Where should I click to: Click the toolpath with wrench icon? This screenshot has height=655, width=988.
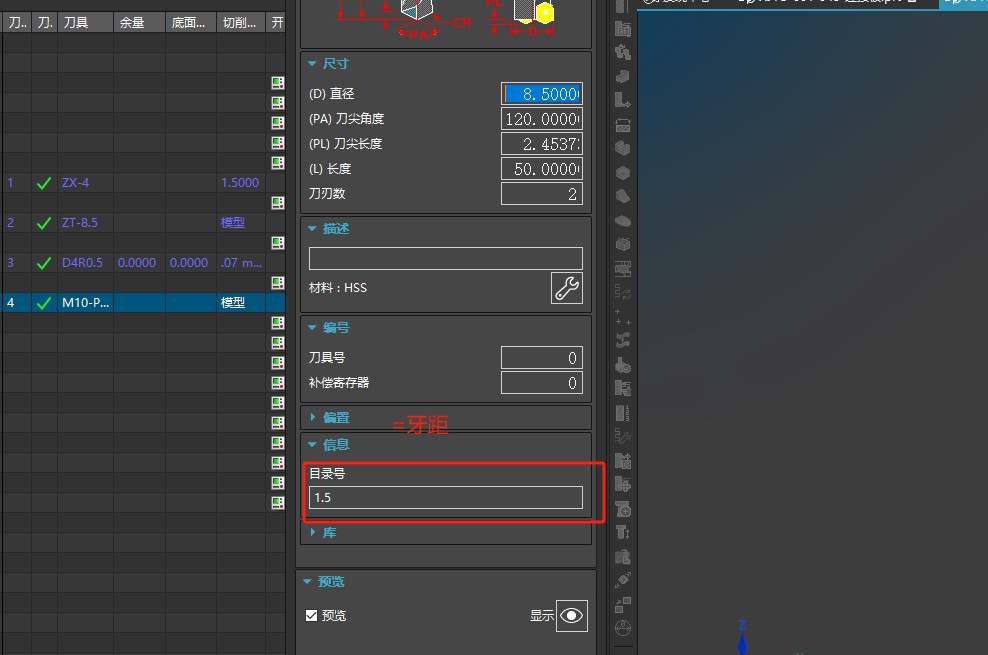(x=623, y=436)
